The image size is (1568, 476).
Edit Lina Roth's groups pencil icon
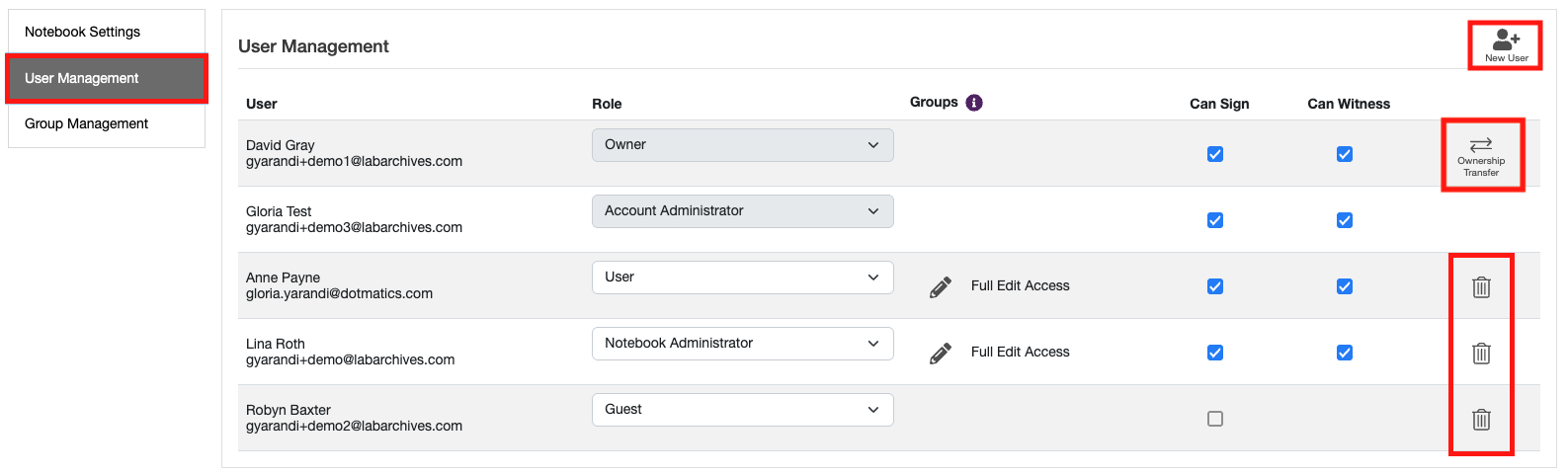pyautogui.click(x=941, y=353)
